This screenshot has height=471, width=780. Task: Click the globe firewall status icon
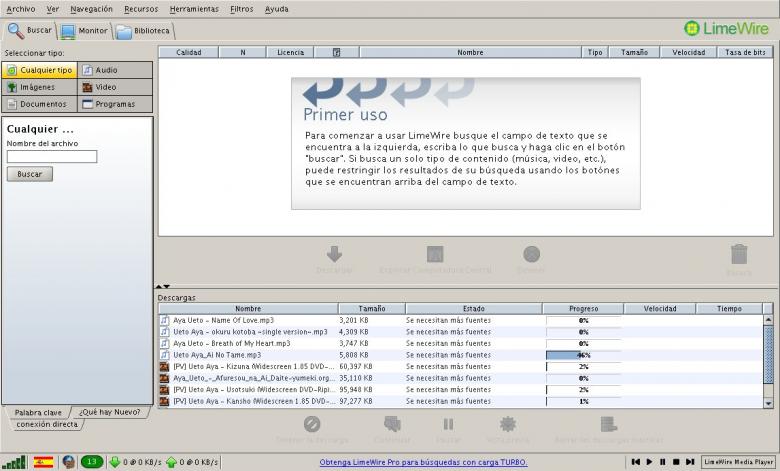(69, 462)
